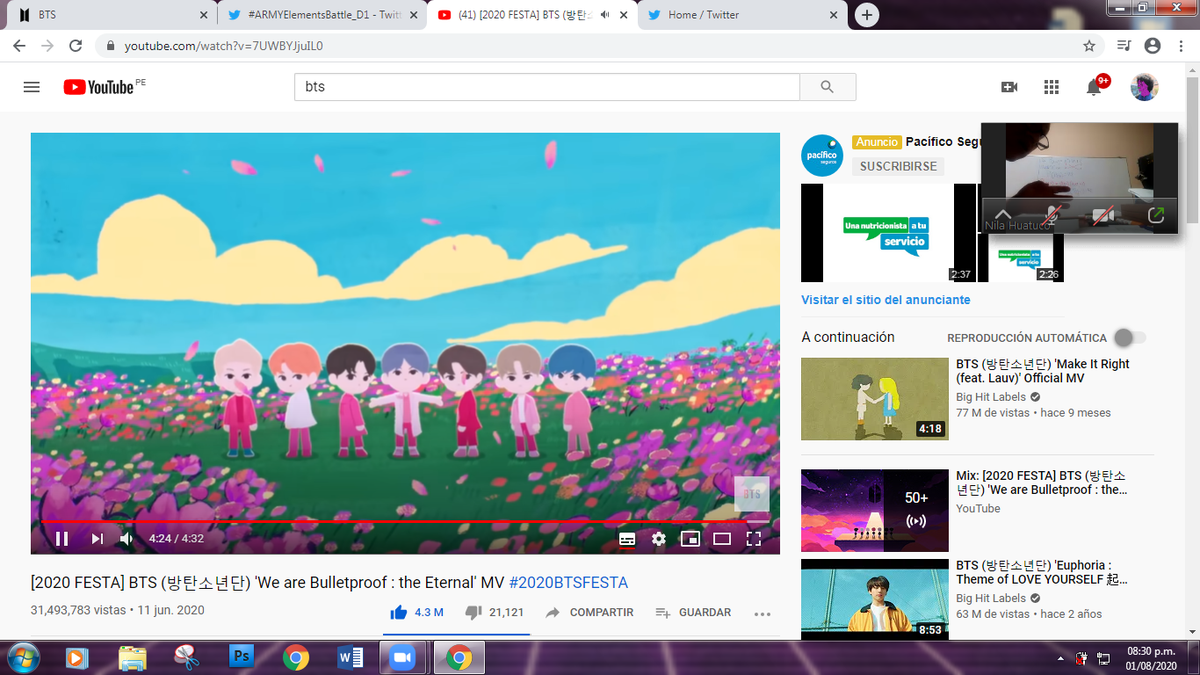Image resolution: width=1200 pixels, height=675 pixels.
Task: Open Zoom from the taskbar
Action: (403, 657)
